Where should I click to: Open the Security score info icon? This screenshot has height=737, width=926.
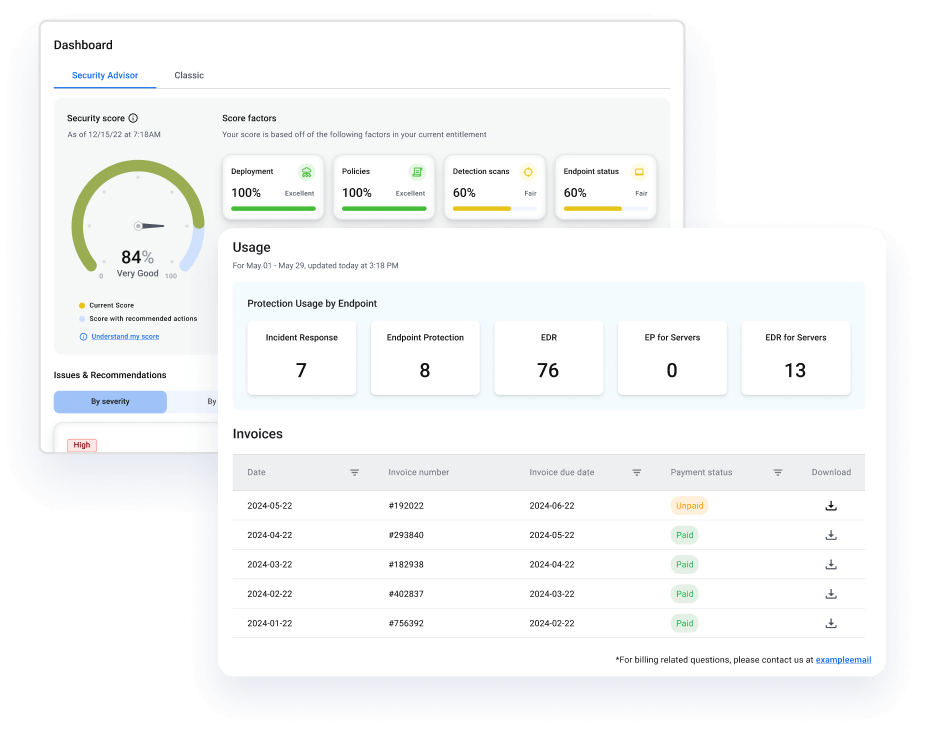131,117
